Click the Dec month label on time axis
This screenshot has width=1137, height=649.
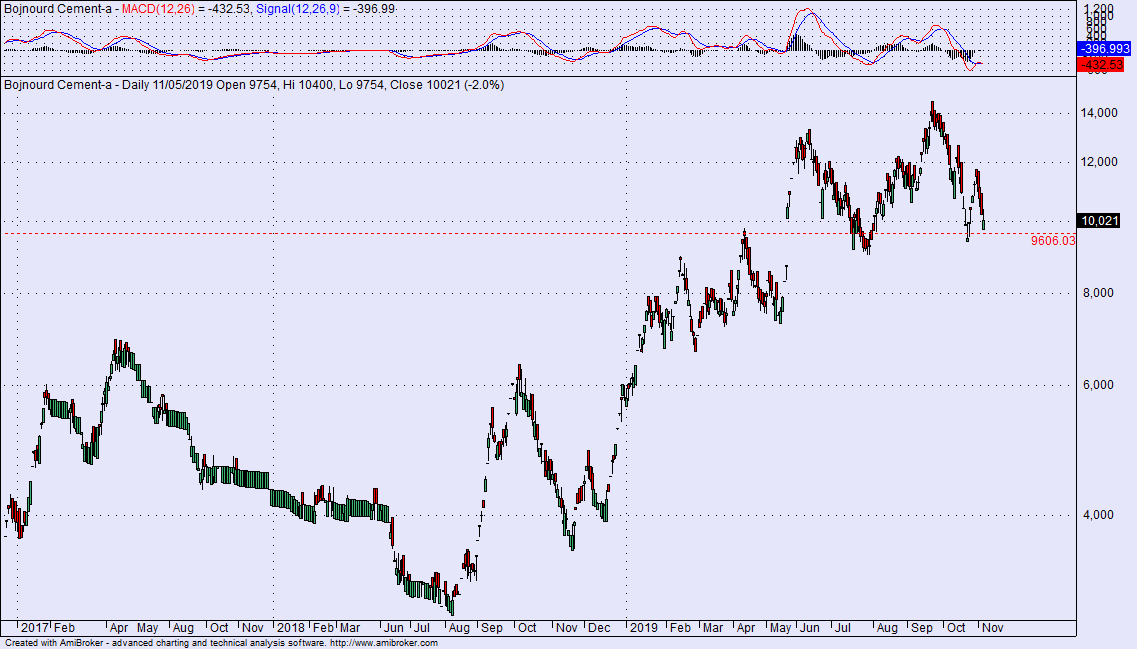pyautogui.click(x=599, y=628)
